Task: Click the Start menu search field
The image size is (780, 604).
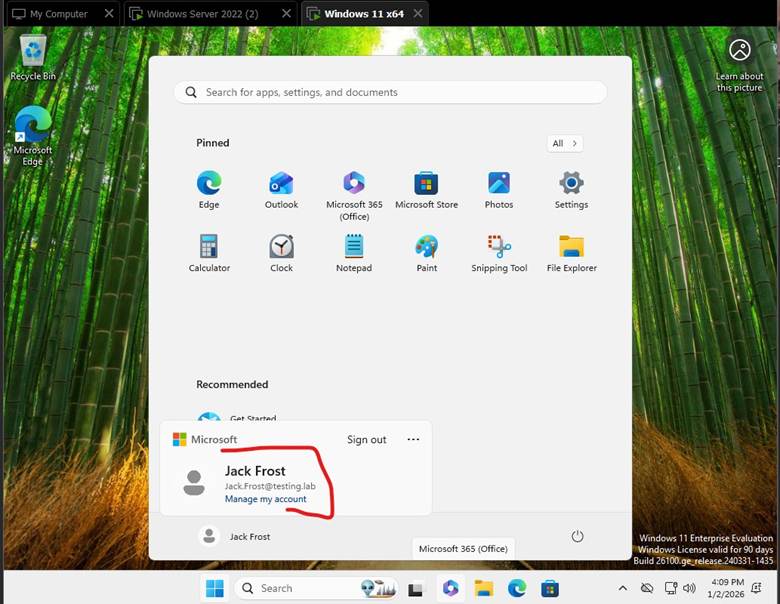Action: [x=390, y=92]
